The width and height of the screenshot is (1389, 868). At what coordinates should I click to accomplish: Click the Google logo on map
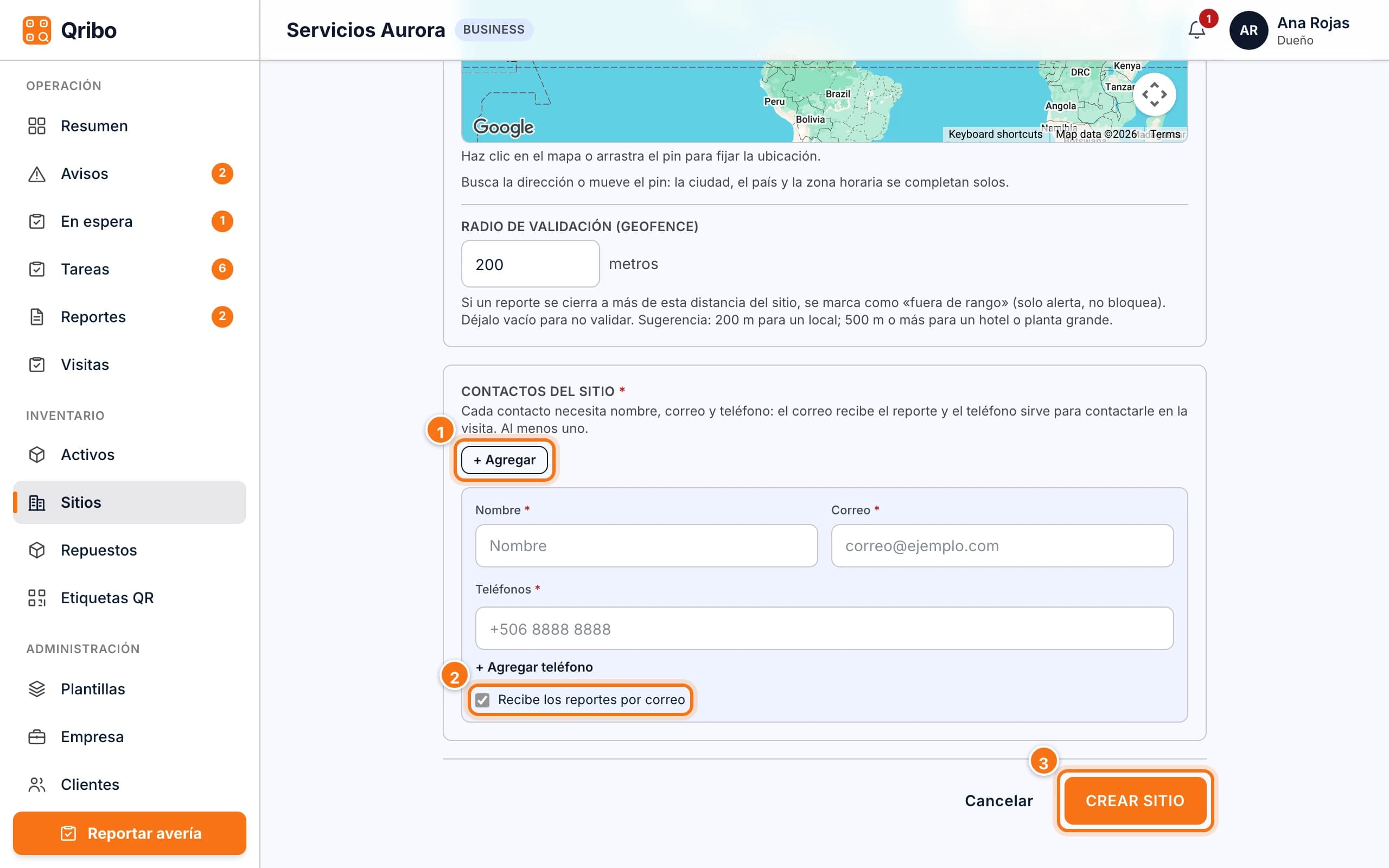pyautogui.click(x=504, y=127)
